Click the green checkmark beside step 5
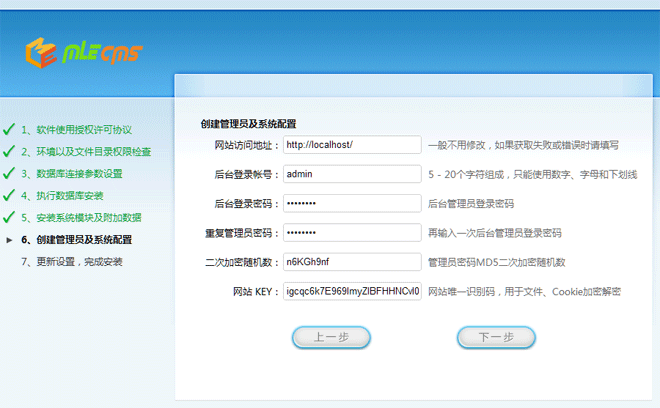Viewport: 660px width, 408px height. tap(9, 218)
